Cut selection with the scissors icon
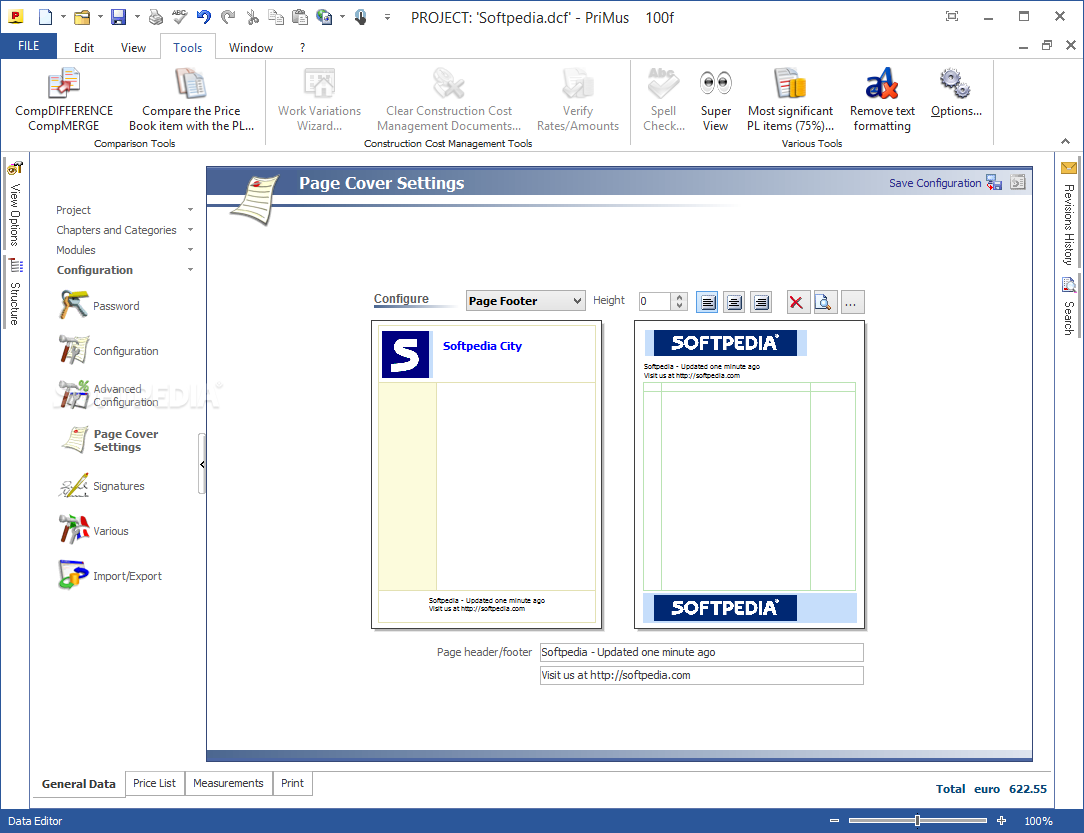Screen dimensions: 1084x833 tap(252, 17)
